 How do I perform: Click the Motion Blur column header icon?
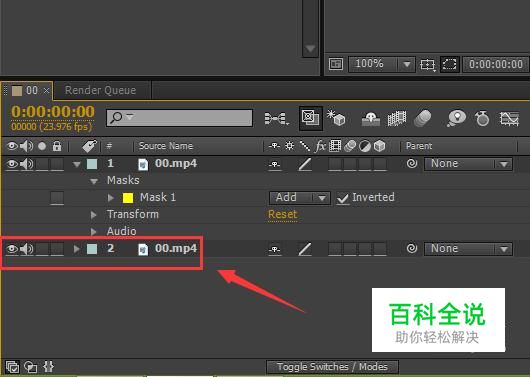[350, 146]
